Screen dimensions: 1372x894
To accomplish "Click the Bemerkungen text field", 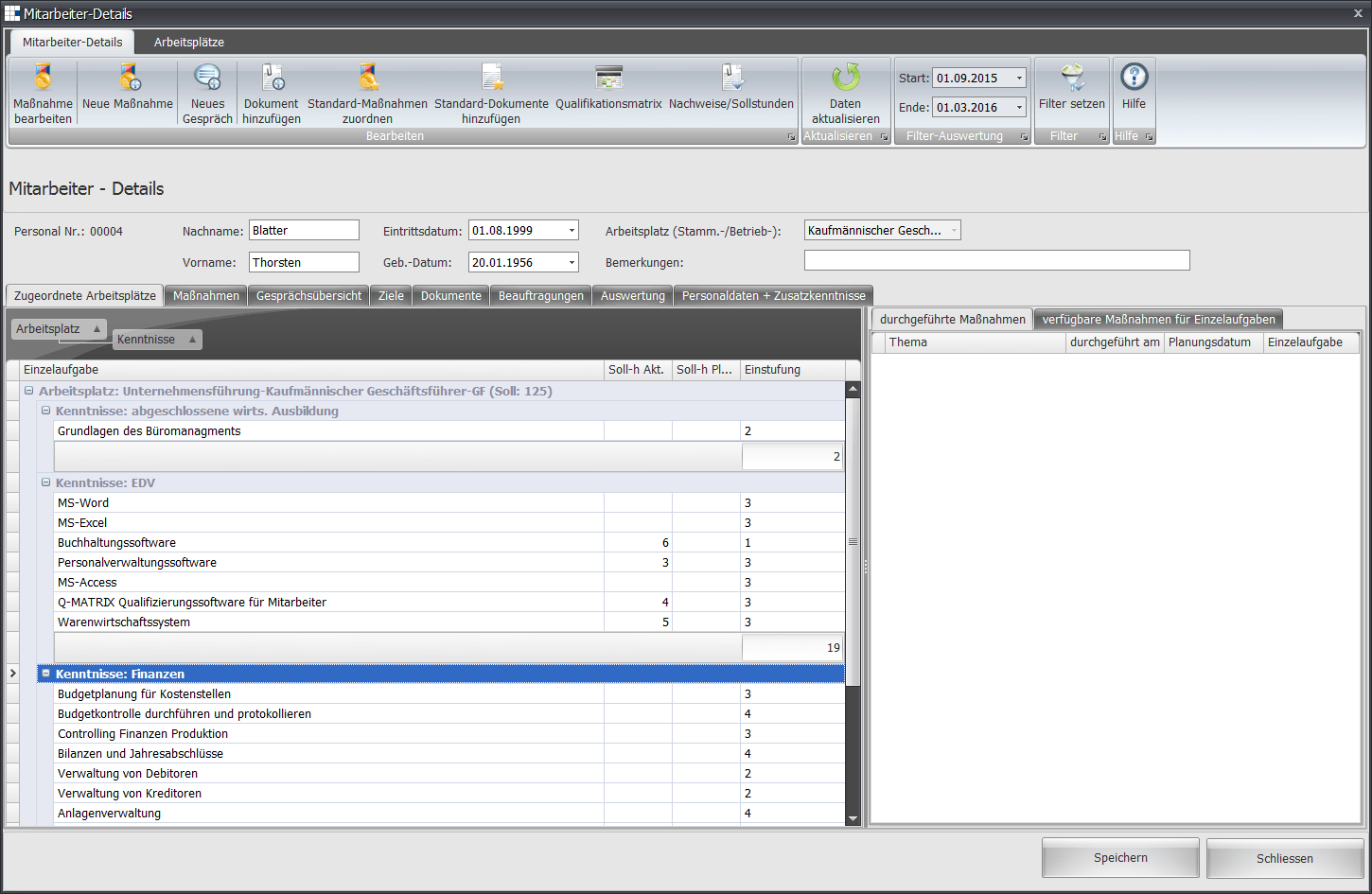I will pyautogui.click(x=996, y=260).
